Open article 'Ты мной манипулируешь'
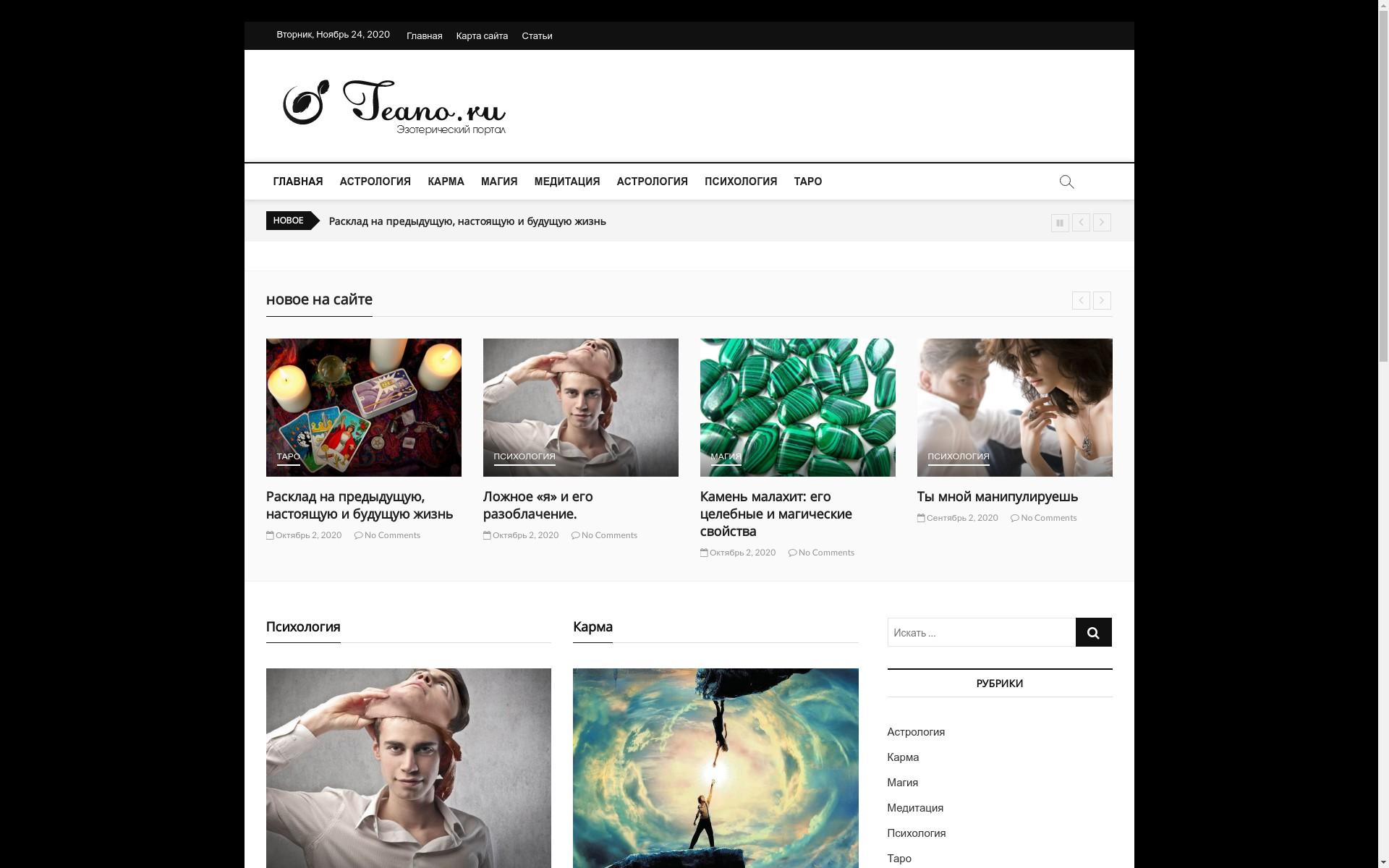This screenshot has height=868, width=1389. click(x=997, y=497)
